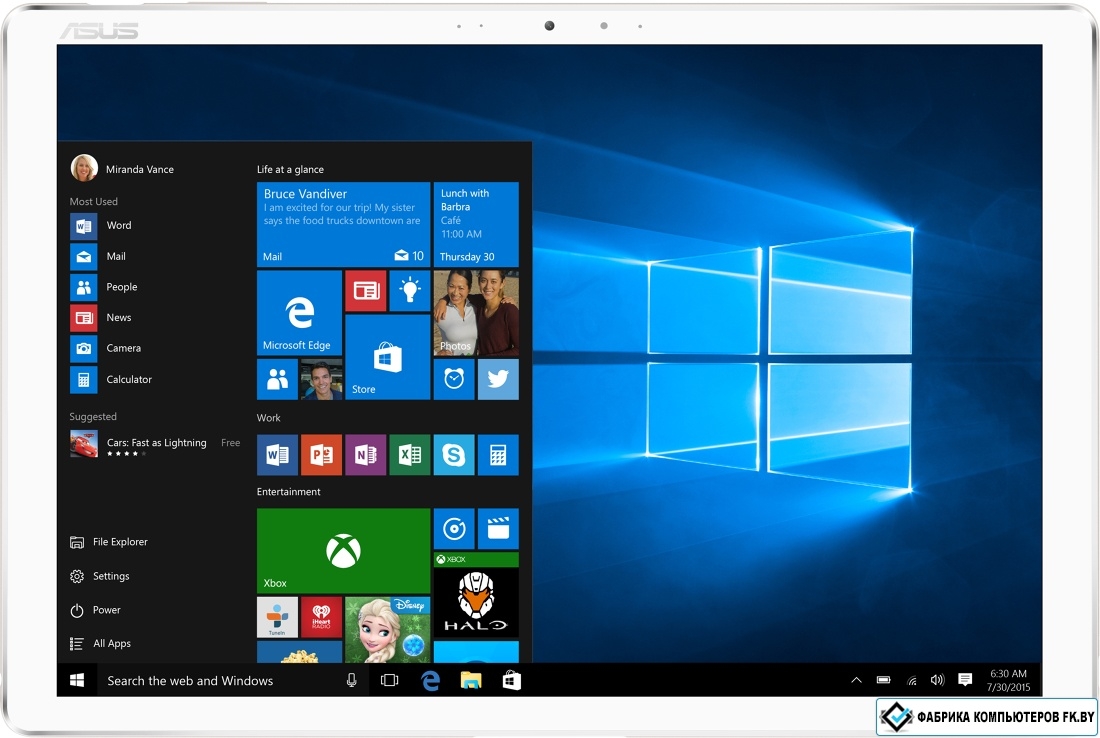This screenshot has width=1100, height=738.
Task: Open the Word tile in the Work group
Action: [x=278, y=455]
